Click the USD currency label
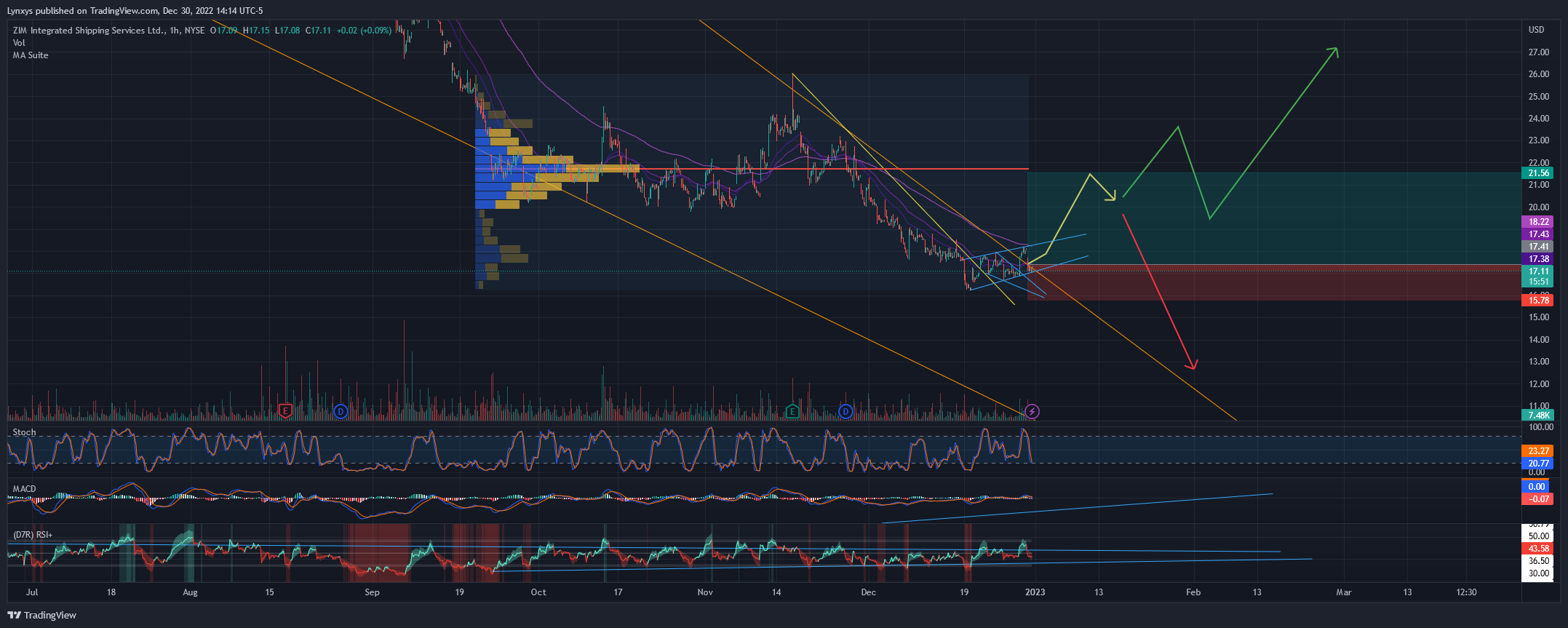Image resolution: width=1568 pixels, height=628 pixels. click(x=1536, y=30)
